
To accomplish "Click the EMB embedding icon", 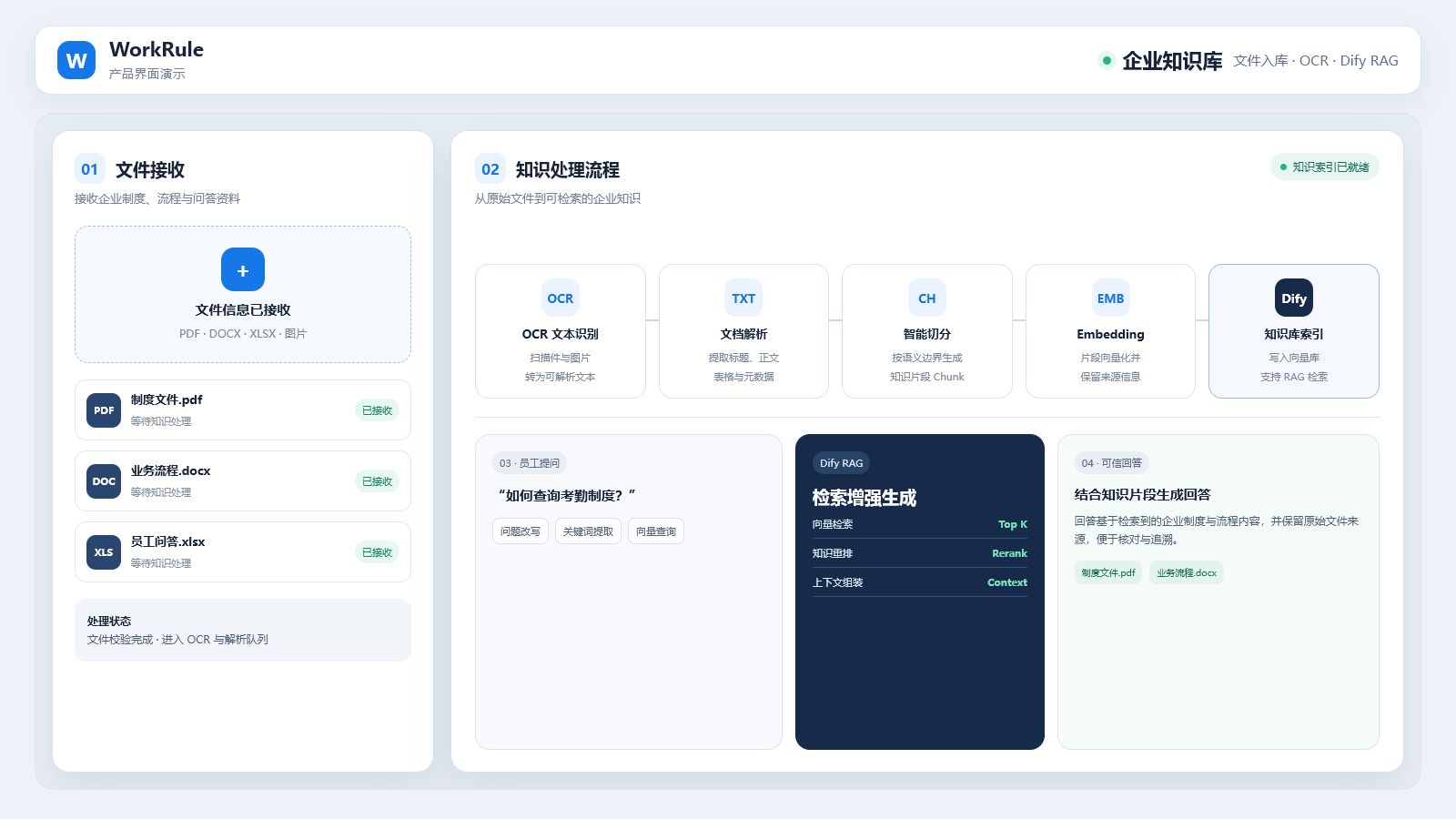I will [x=1110, y=298].
